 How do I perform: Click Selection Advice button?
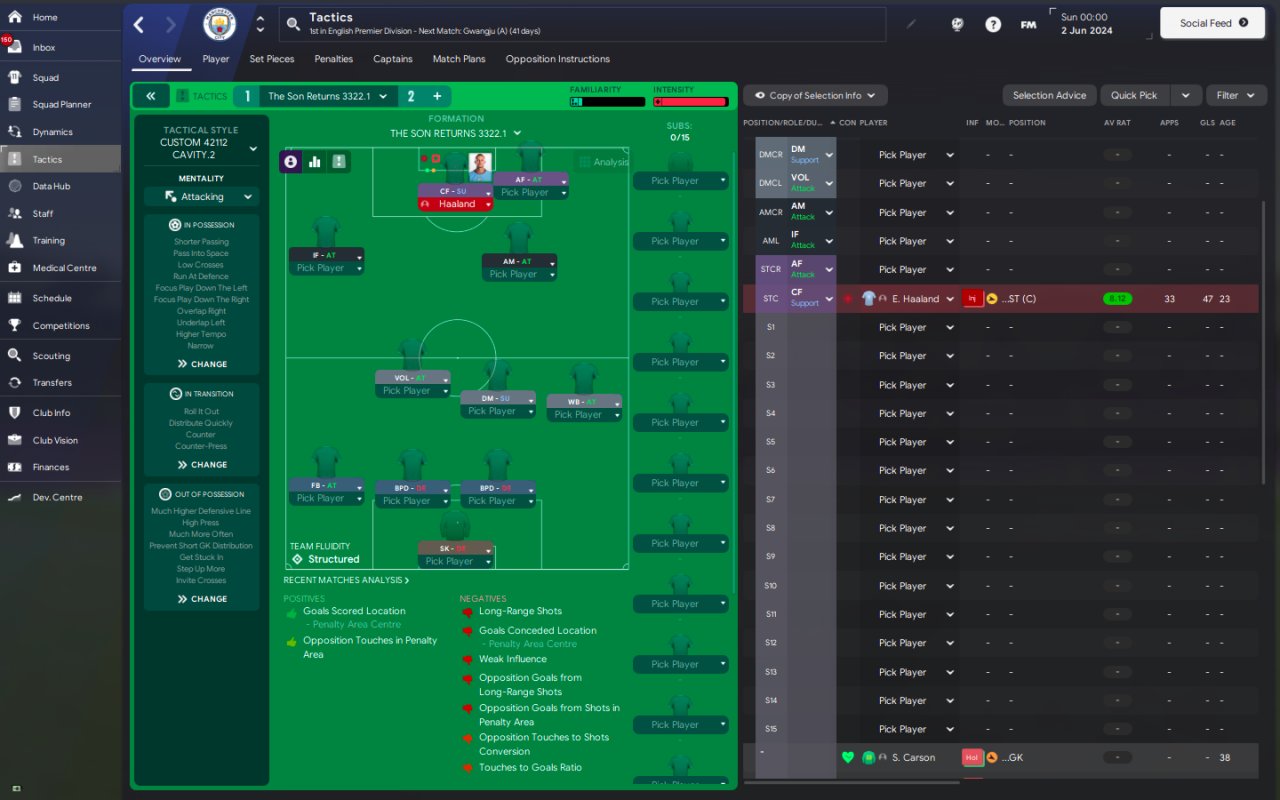coord(1049,96)
